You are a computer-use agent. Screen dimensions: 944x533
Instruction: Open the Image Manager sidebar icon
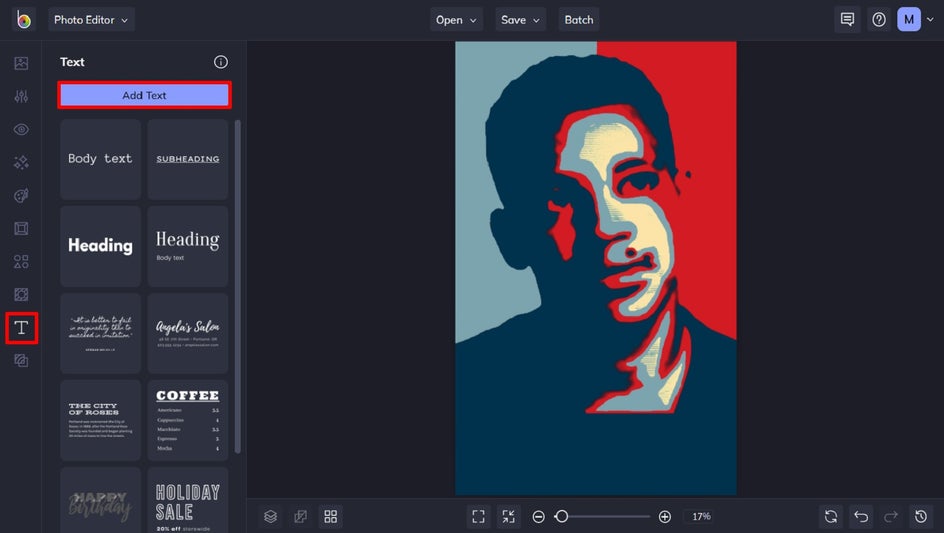tap(21, 63)
